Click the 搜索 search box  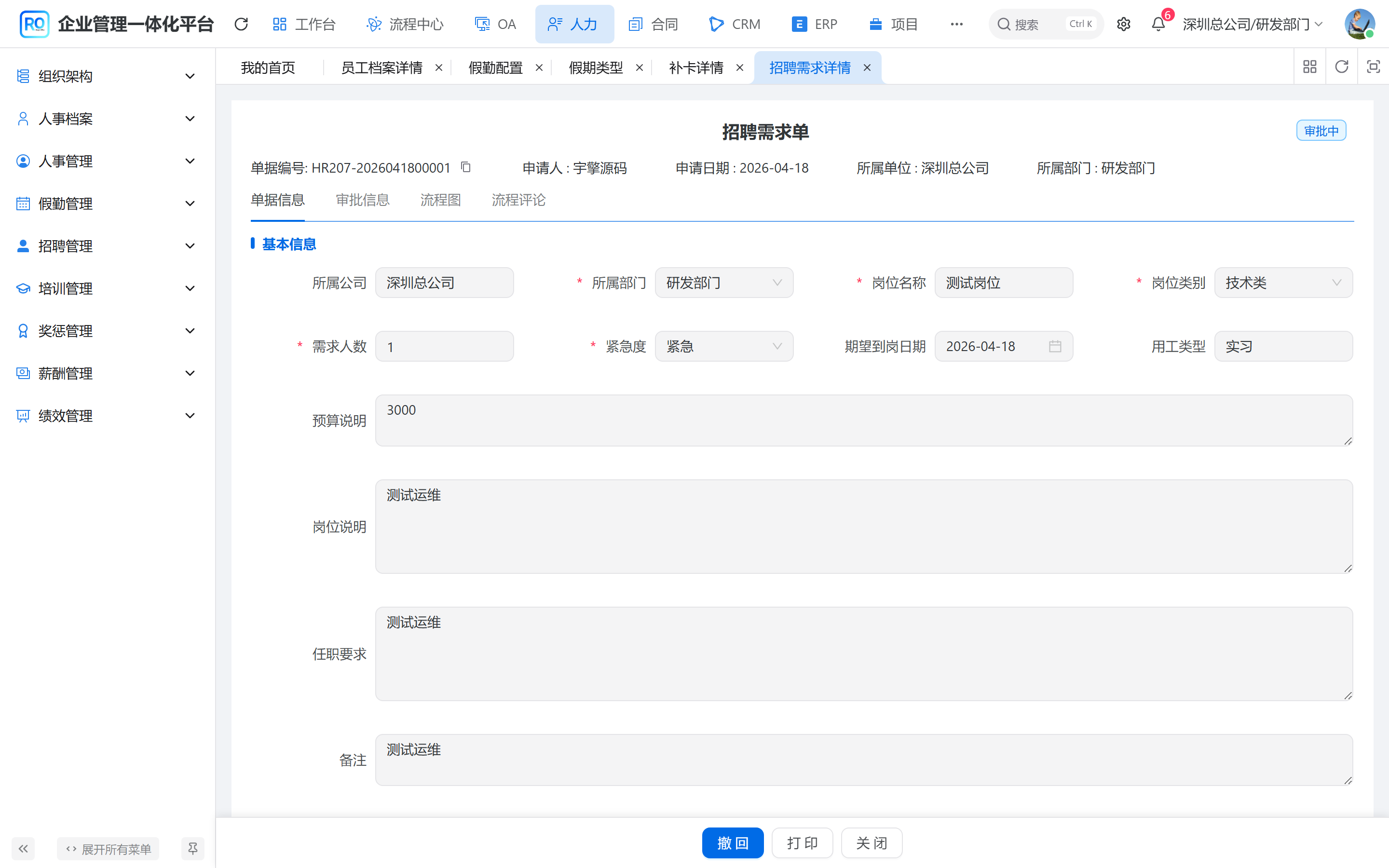(x=1046, y=24)
